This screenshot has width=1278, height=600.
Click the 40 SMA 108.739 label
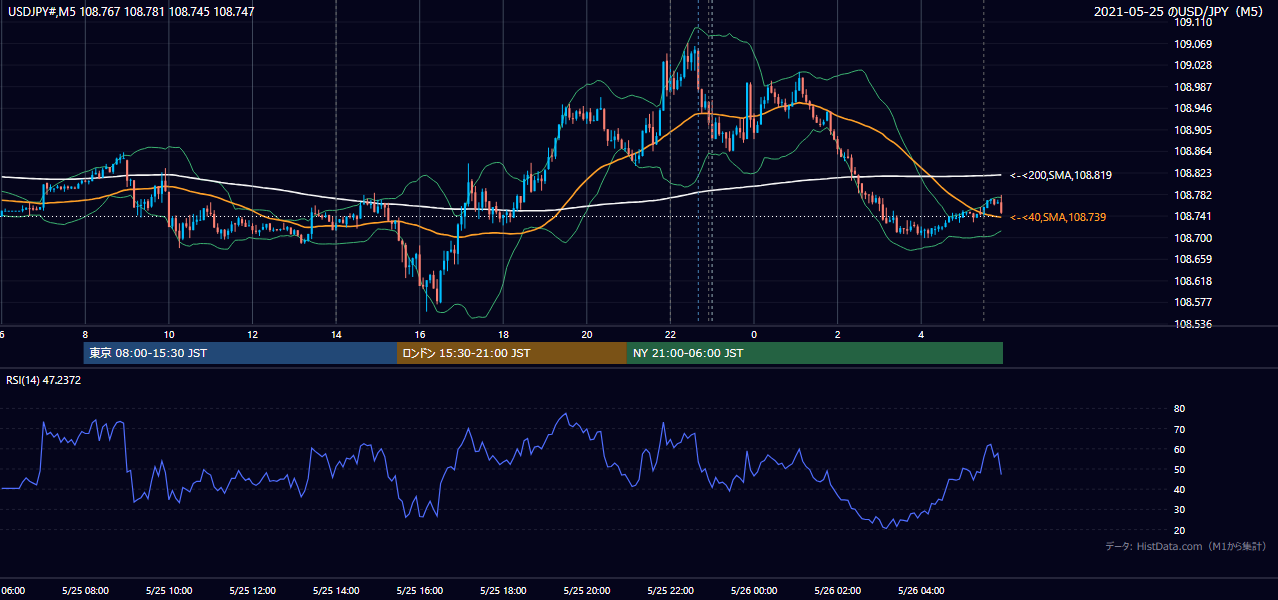[1058, 217]
